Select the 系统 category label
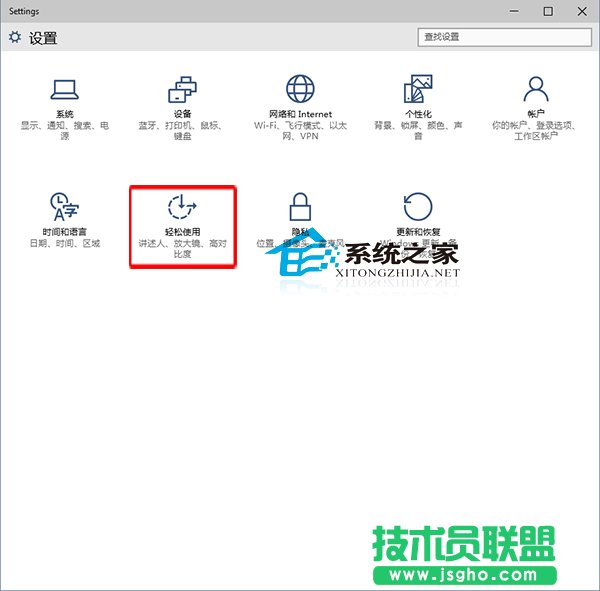 click(65, 114)
